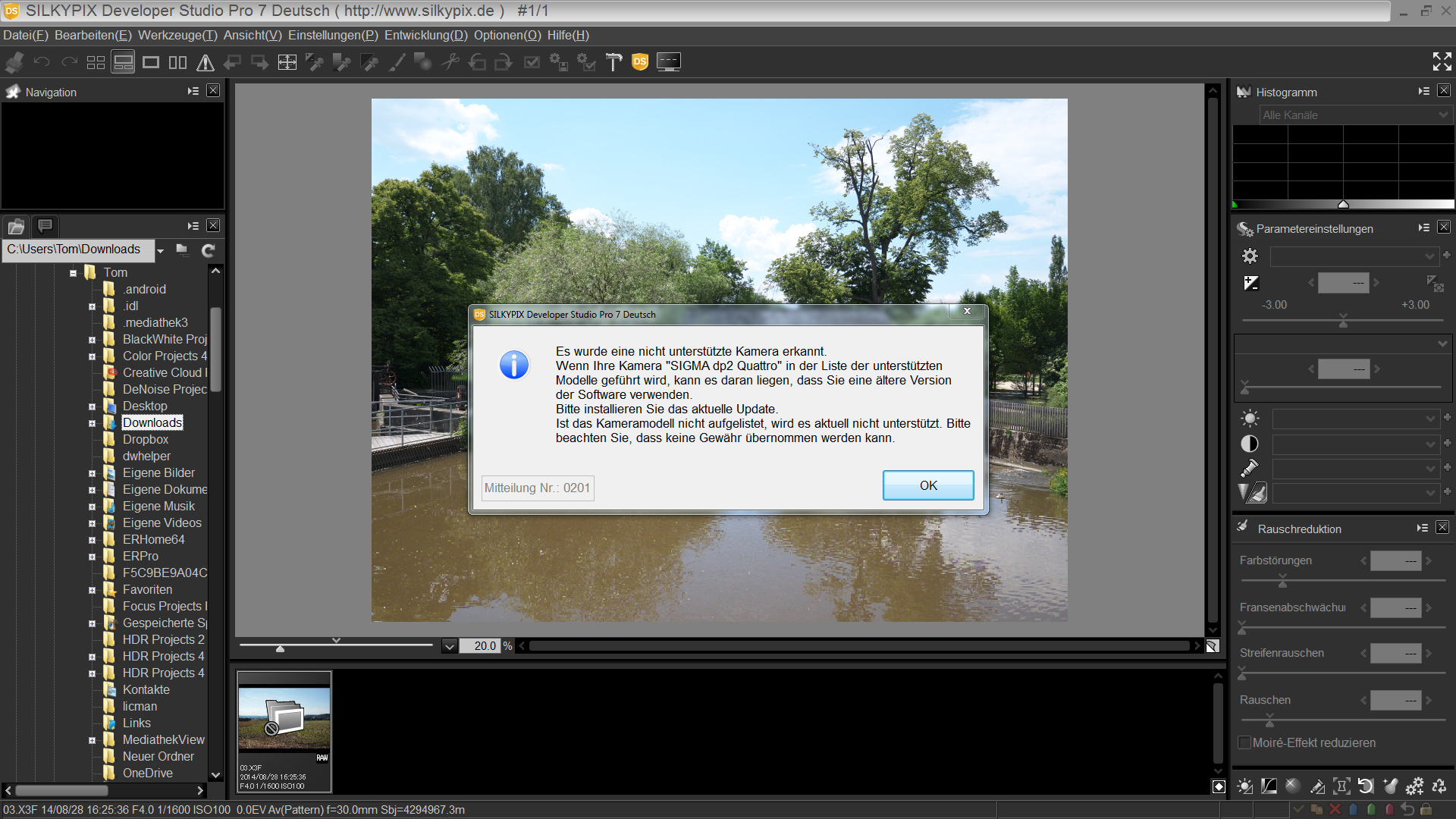Click the orange DS shield icon
Image resolution: width=1456 pixels, height=819 pixels.
click(x=640, y=62)
